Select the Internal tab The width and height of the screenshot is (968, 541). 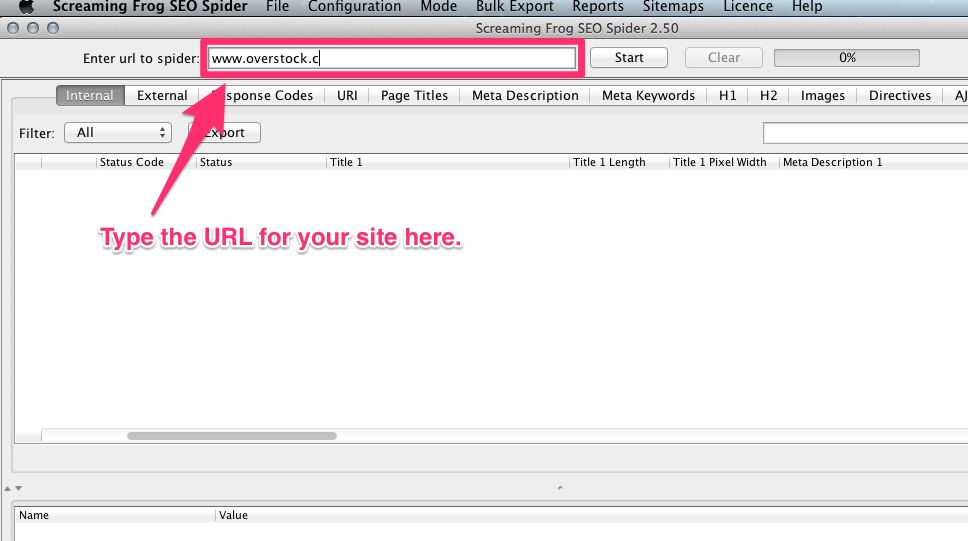click(x=90, y=95)
